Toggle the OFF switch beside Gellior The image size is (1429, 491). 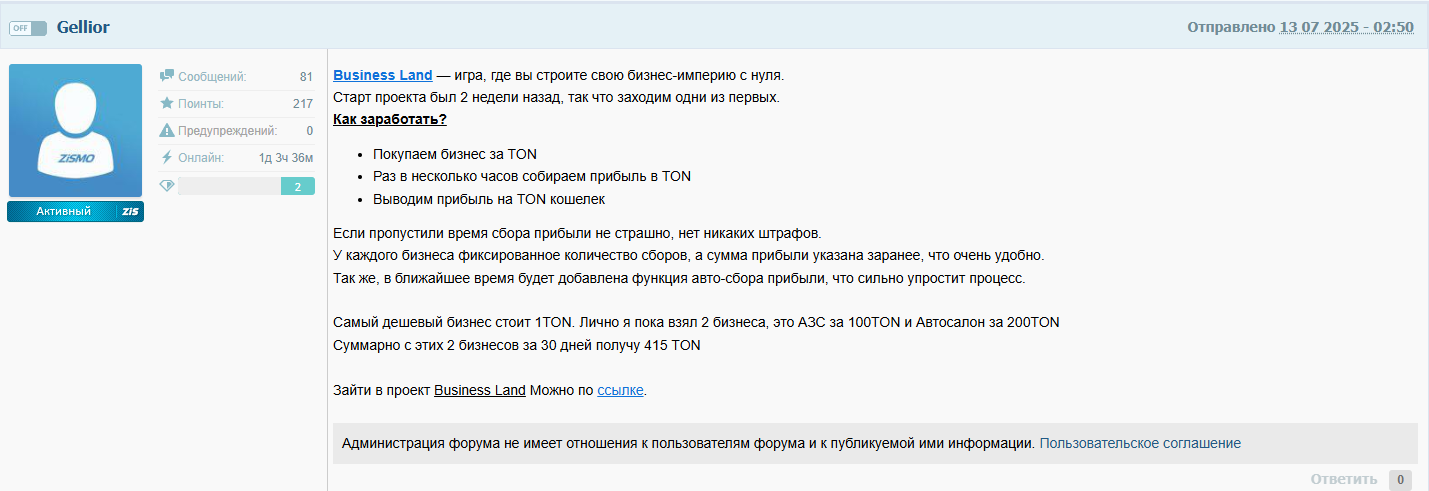coord(28,28)
